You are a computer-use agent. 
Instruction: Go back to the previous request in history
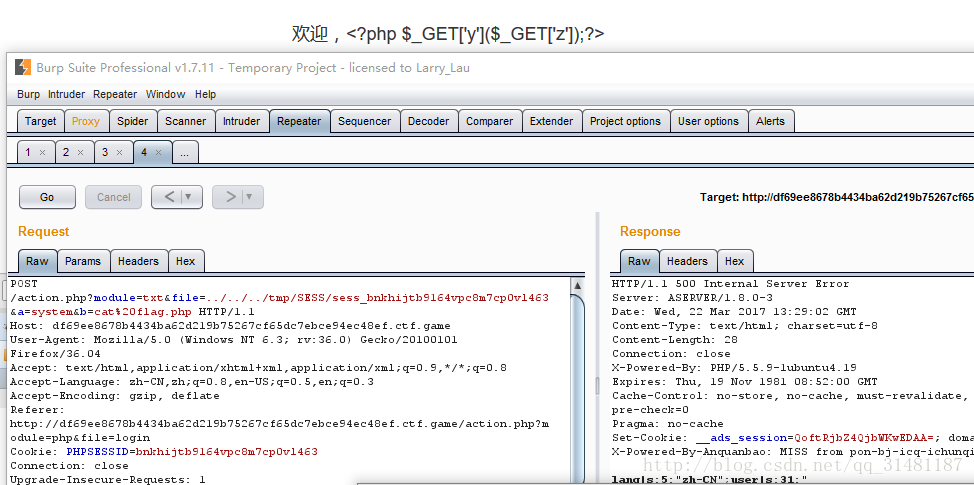click(168, 197)
